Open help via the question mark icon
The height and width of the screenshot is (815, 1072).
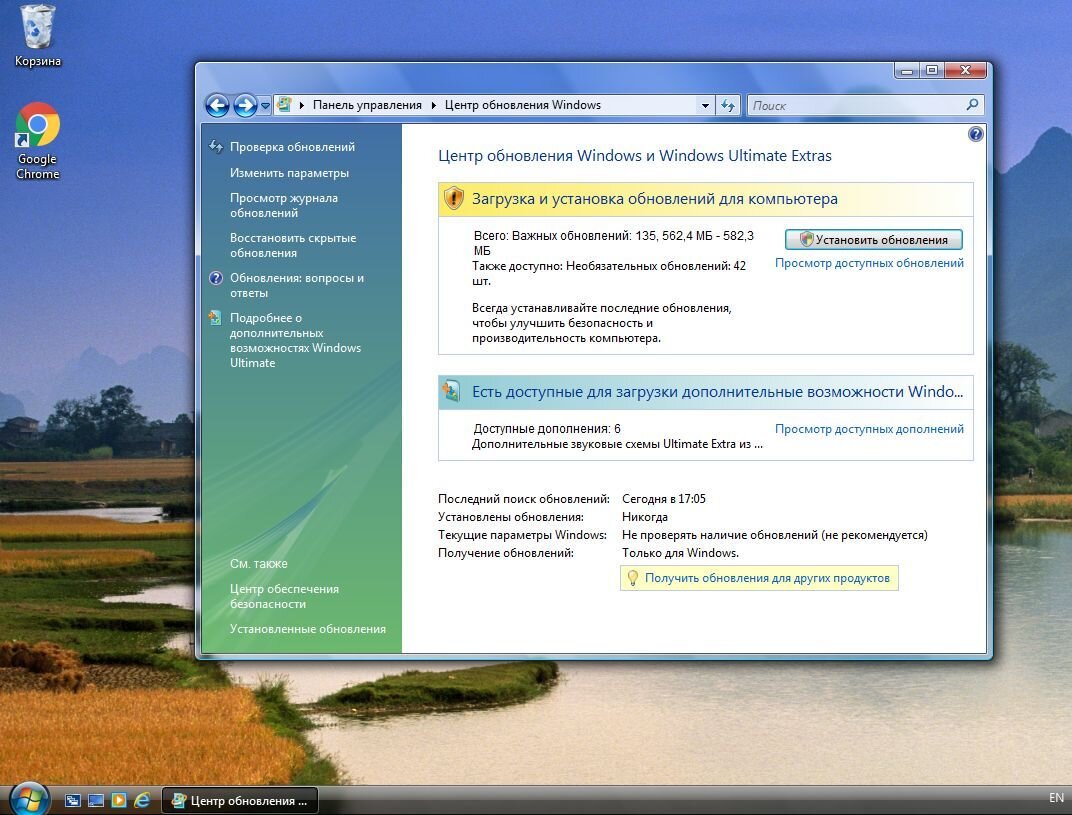976,133
